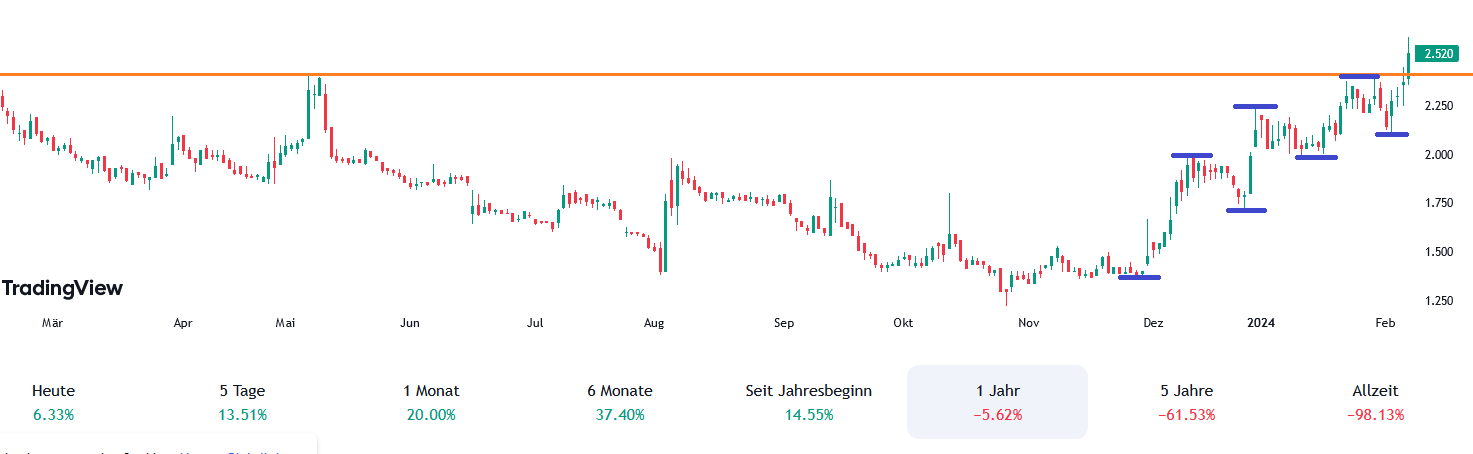The width and height of the screenshot is (1473, 454).
Task: Select the orange horizontal resistance line
Action: [x=700, y=75]
